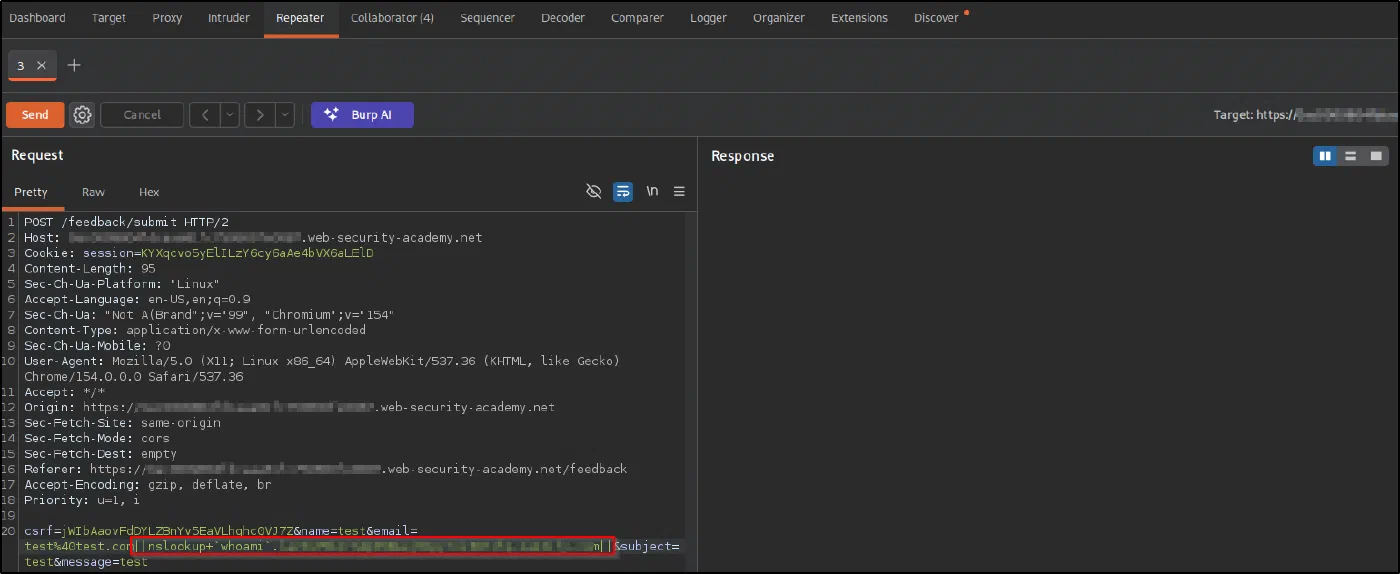The width and height of the screenshot is (1400, 574).
Task: Open request editor hamburger menu
Action: (x=679, y=192)
